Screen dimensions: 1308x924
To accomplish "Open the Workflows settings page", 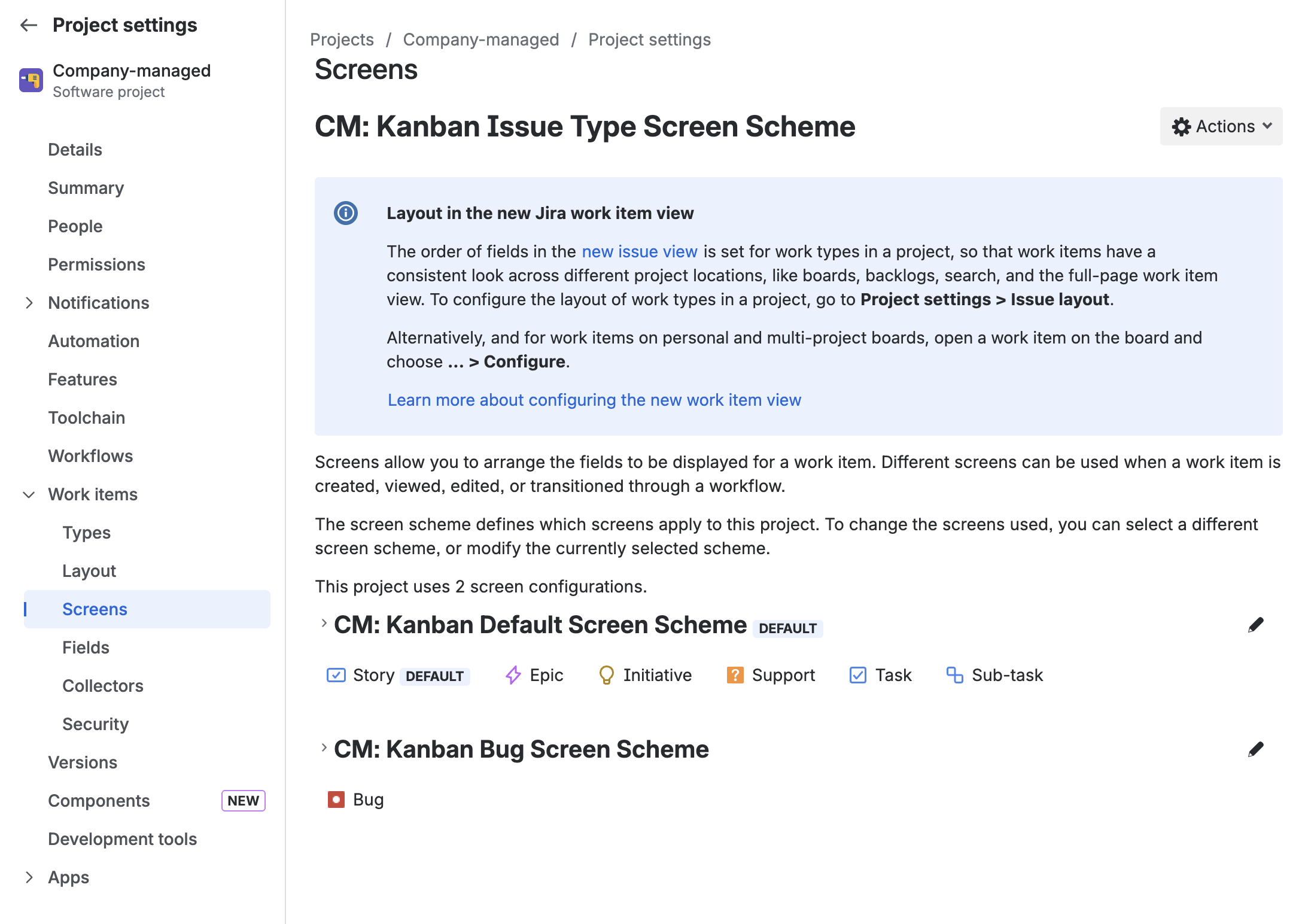I will pyautogui.click(x=91, y=456).
